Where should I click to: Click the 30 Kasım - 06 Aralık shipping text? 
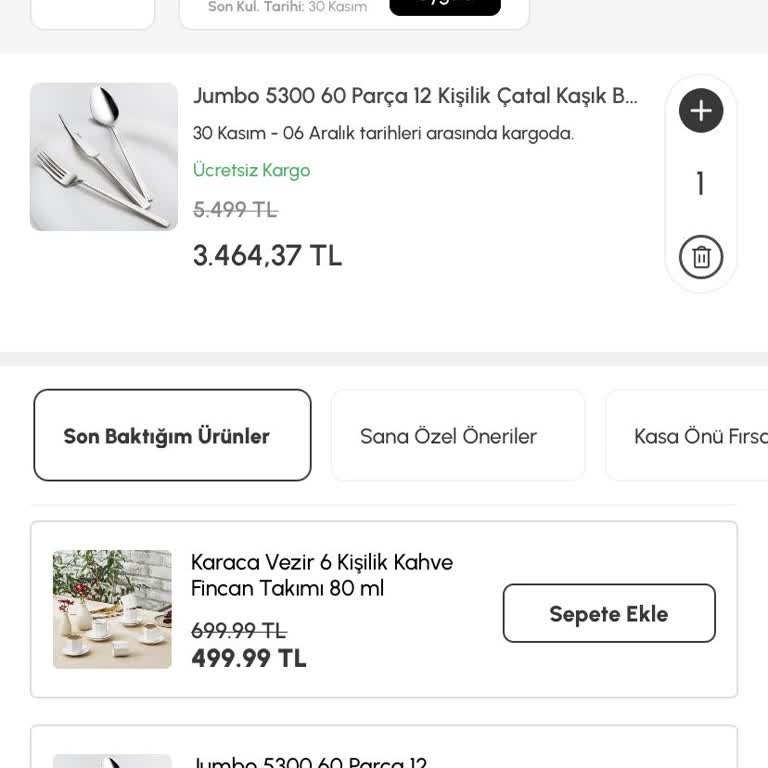[x=383, y=133]
